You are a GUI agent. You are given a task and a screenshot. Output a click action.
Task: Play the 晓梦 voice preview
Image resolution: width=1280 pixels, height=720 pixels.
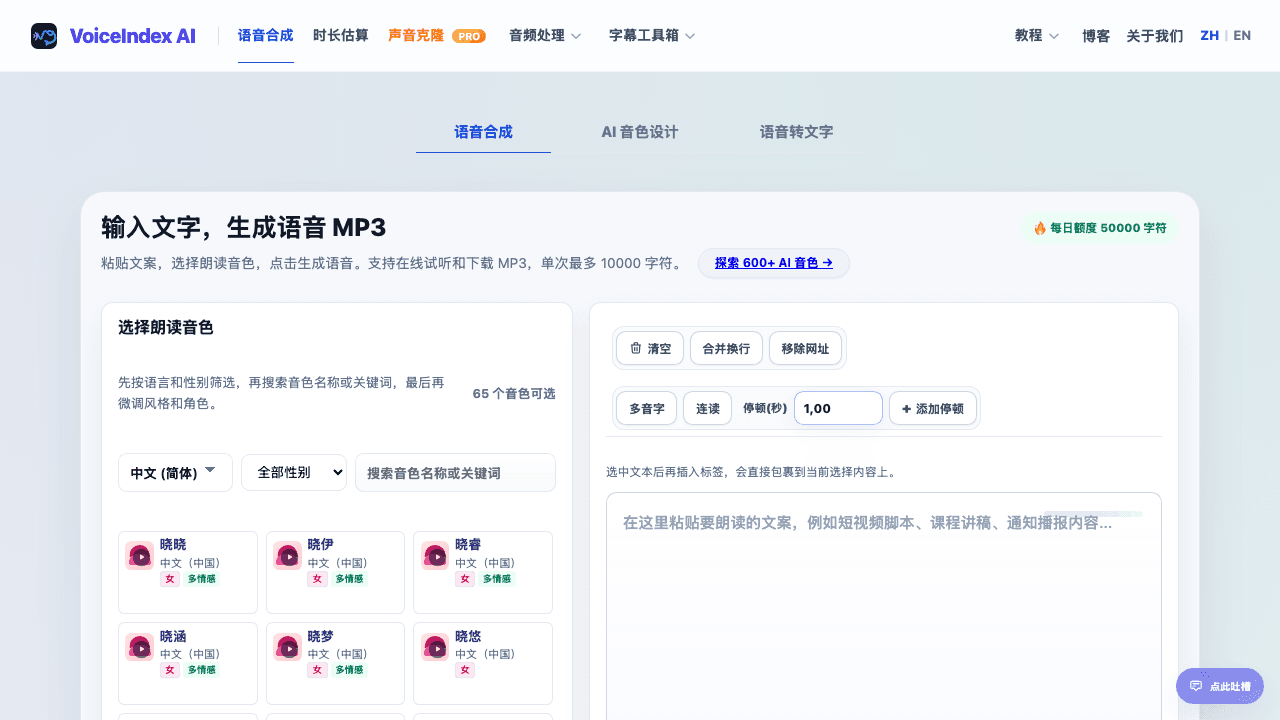(288, 647)
